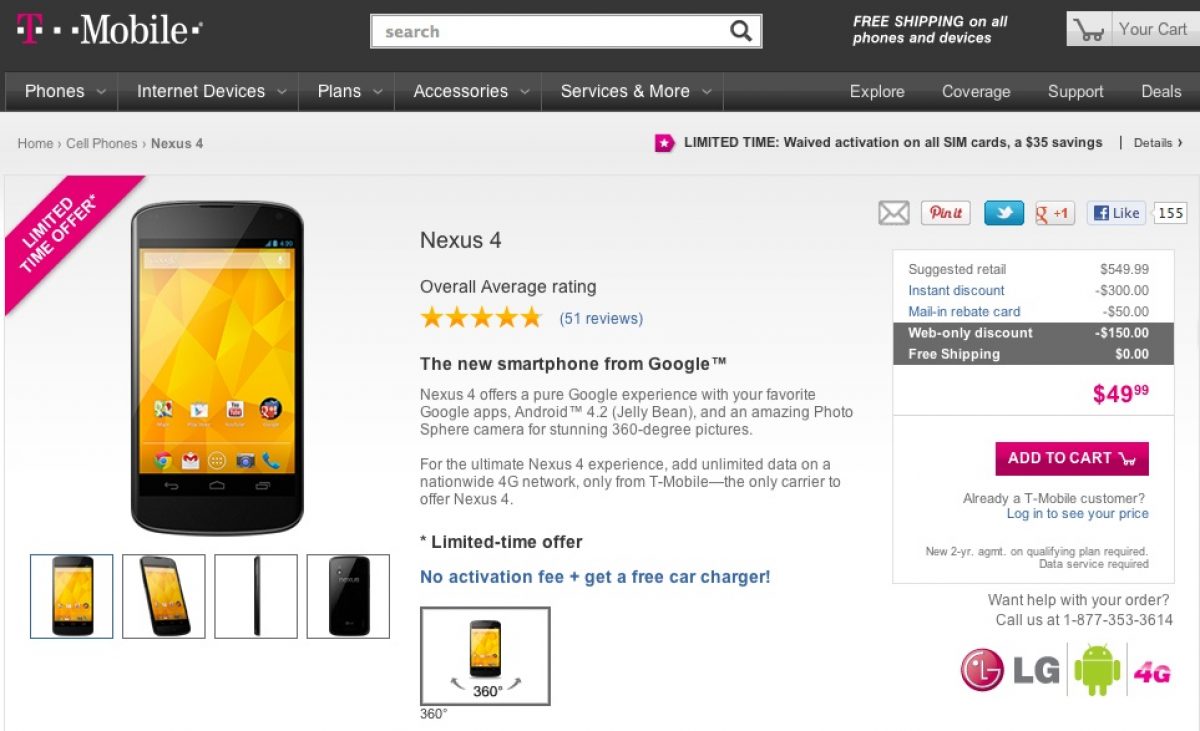Click the T-Mobile logo

tap(110, 30)
